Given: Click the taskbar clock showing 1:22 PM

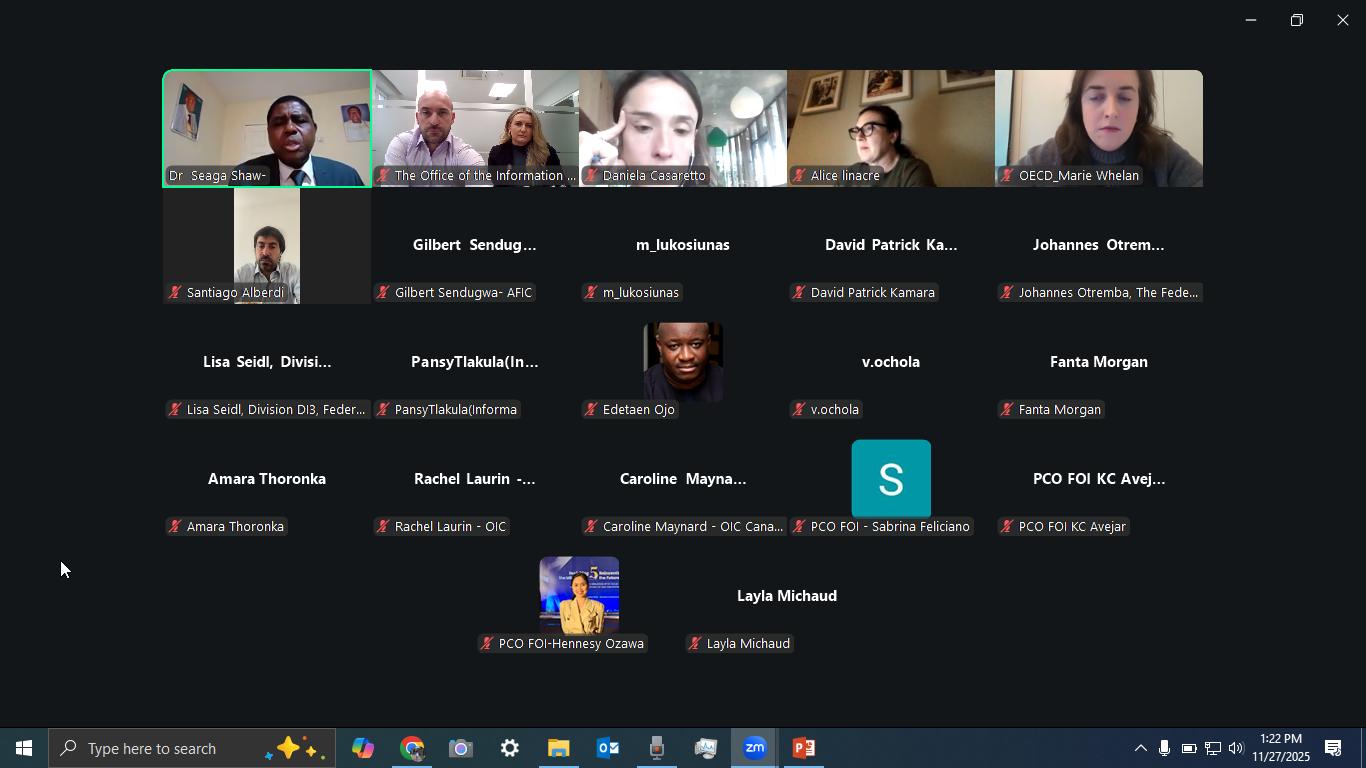Looking at the screenshot, I should (x=1281, y=748).
